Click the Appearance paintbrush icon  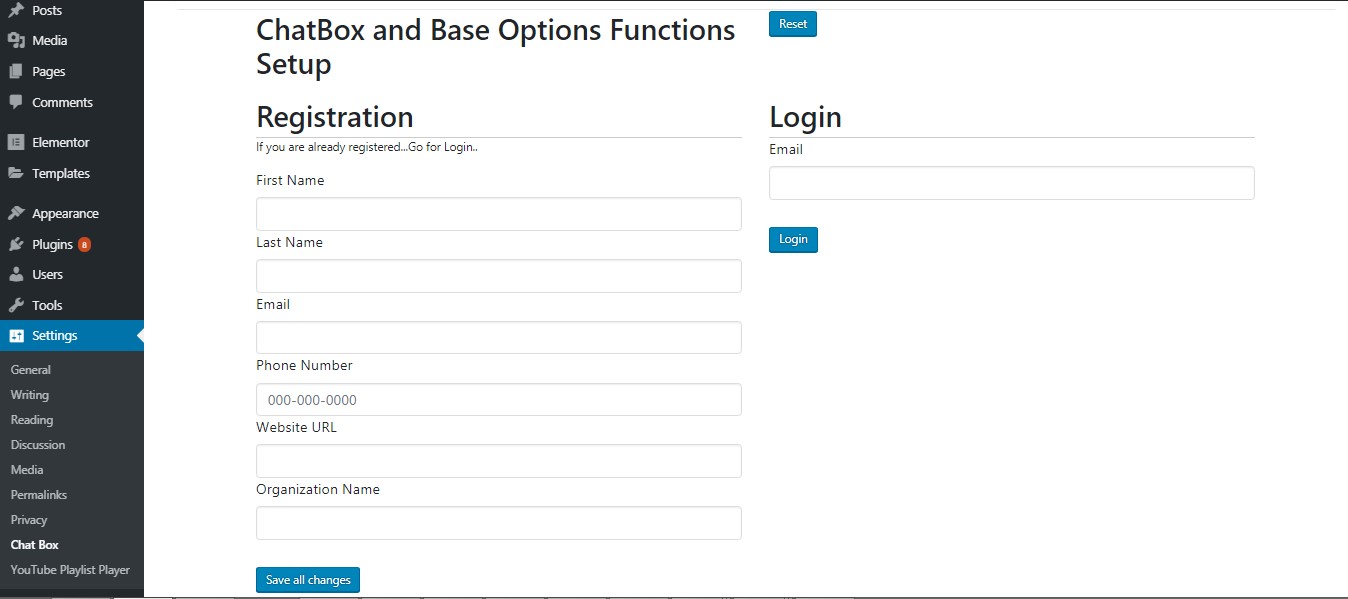[x=16, y=213]
